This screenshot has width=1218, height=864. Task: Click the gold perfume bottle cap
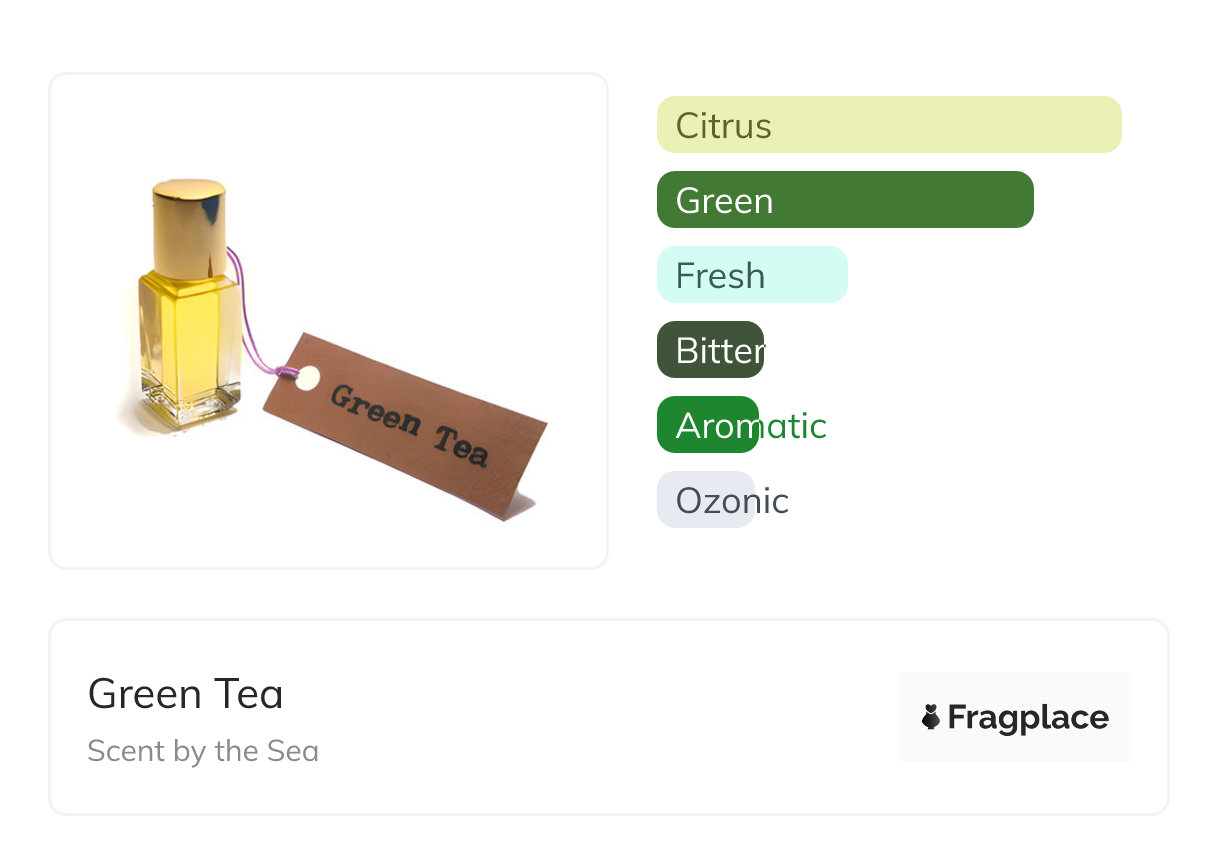pos(188,226)
